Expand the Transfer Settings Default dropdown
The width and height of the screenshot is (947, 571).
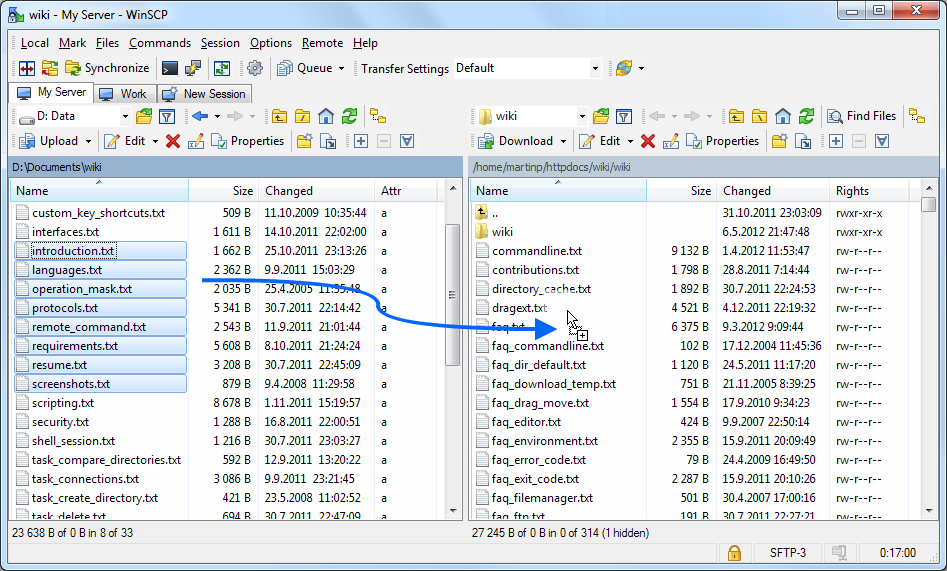595,68
